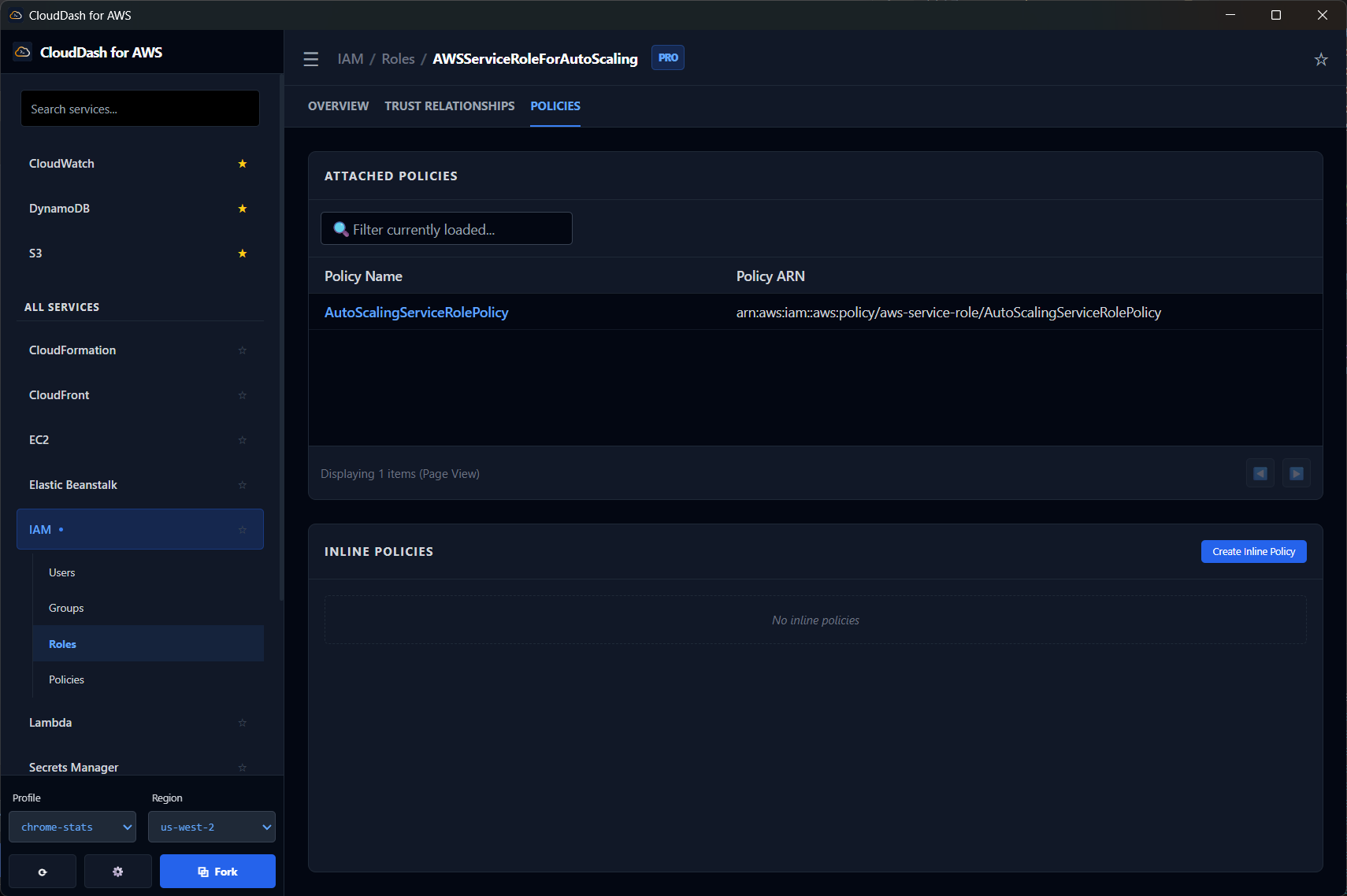The image size is (1347, 896).
Task: Open the Profile dropdown chrome-stats
Action: [x=72, y=827]
